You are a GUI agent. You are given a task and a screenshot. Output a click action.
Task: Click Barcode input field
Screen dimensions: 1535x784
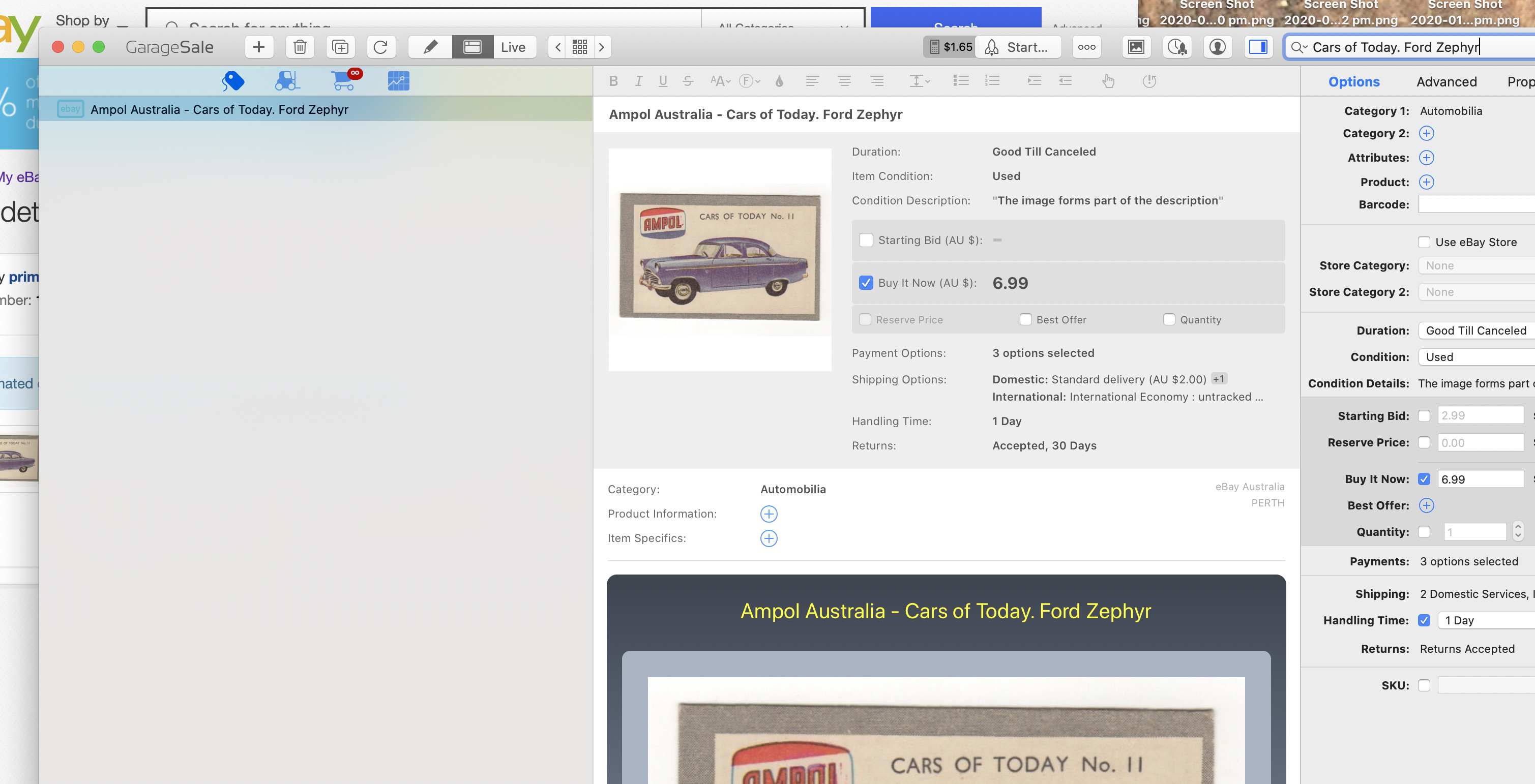[1477, 204]
